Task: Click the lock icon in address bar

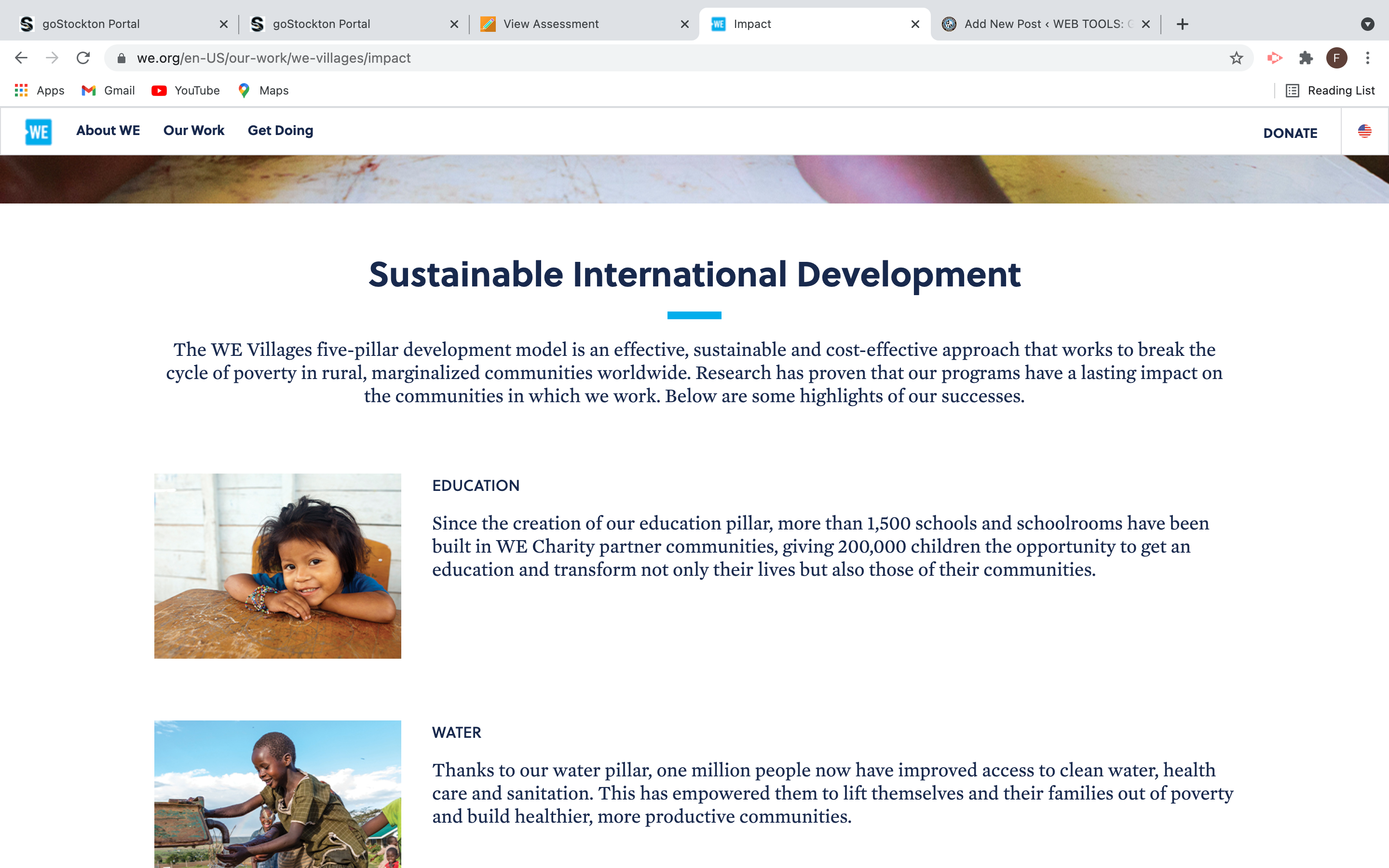Action: point(121,58)
